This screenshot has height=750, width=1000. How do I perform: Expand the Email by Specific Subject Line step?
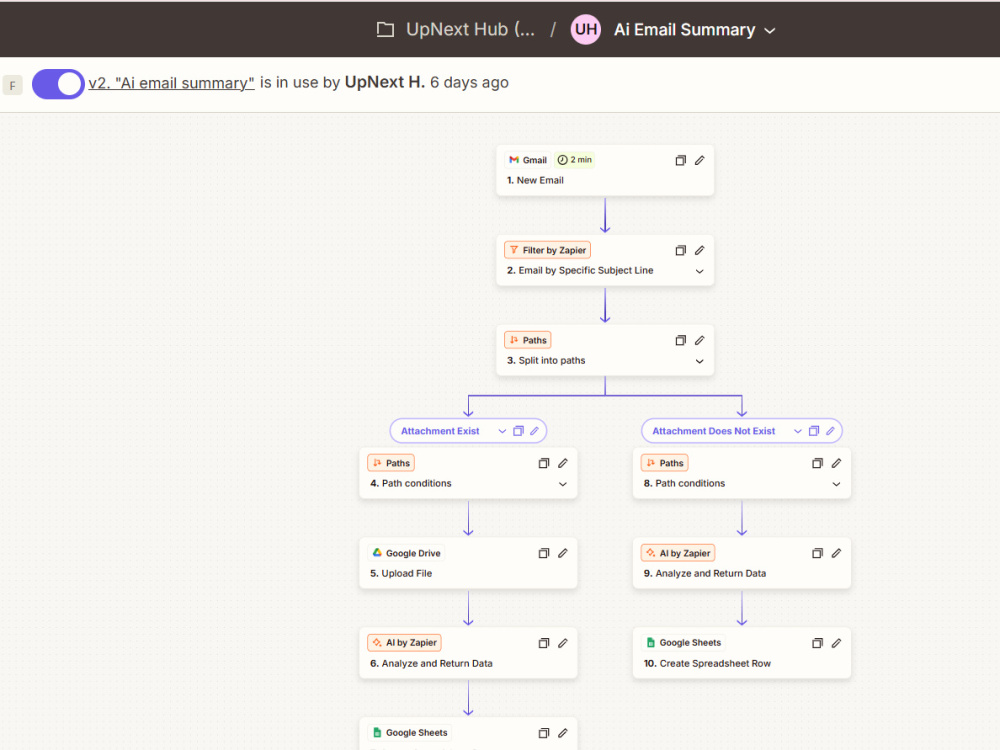[x=700, y=271]
